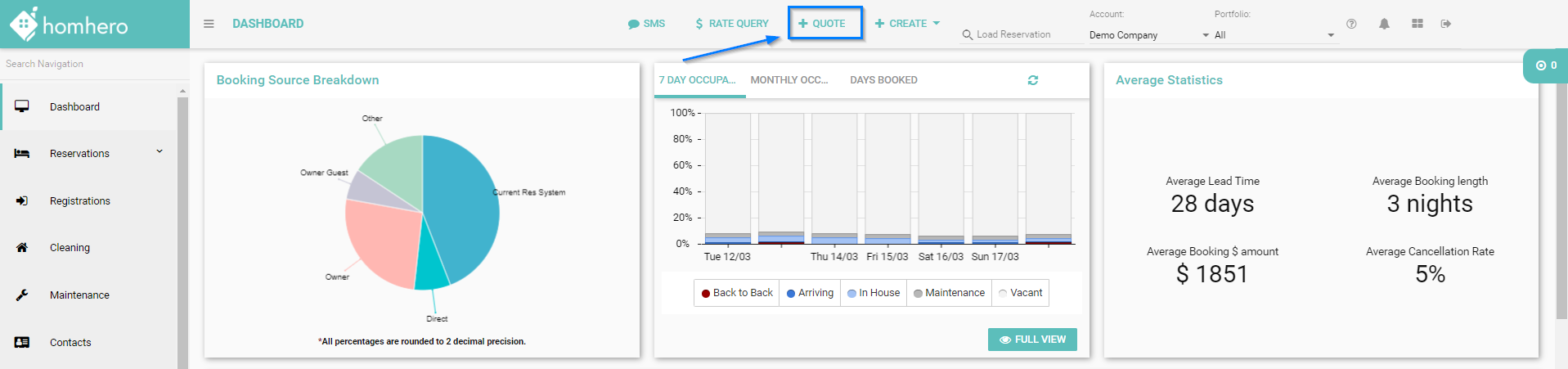Open the notifications bell icon
Image resolution: width=1568 pixels, height=369 pixels.
[x=1384, y=24]
